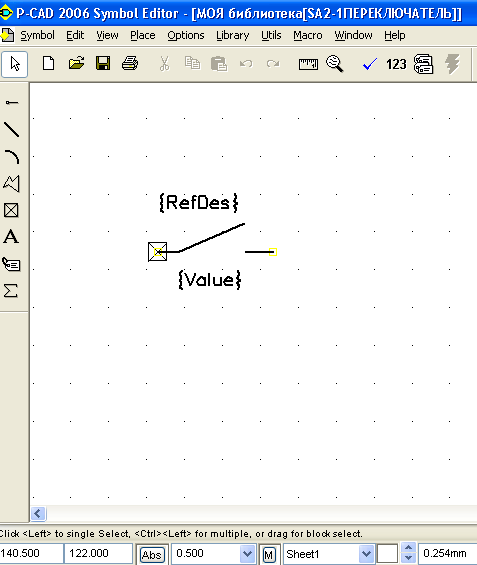Save the symbol with floppy icon
Screen dimensions: 477x565
coord(103,63)
